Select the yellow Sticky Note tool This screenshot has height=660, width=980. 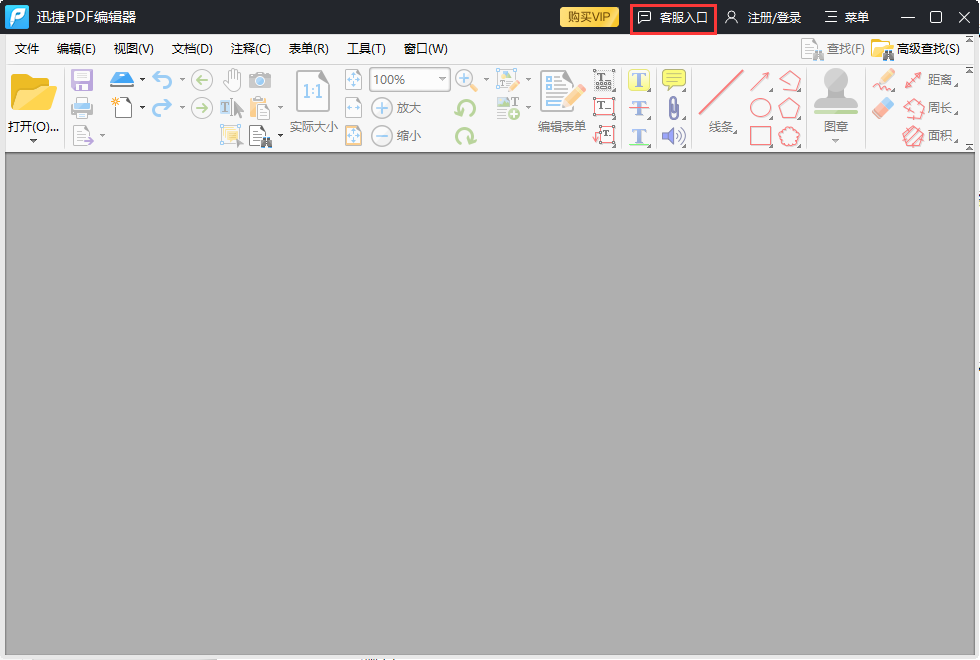click(674, 80)
